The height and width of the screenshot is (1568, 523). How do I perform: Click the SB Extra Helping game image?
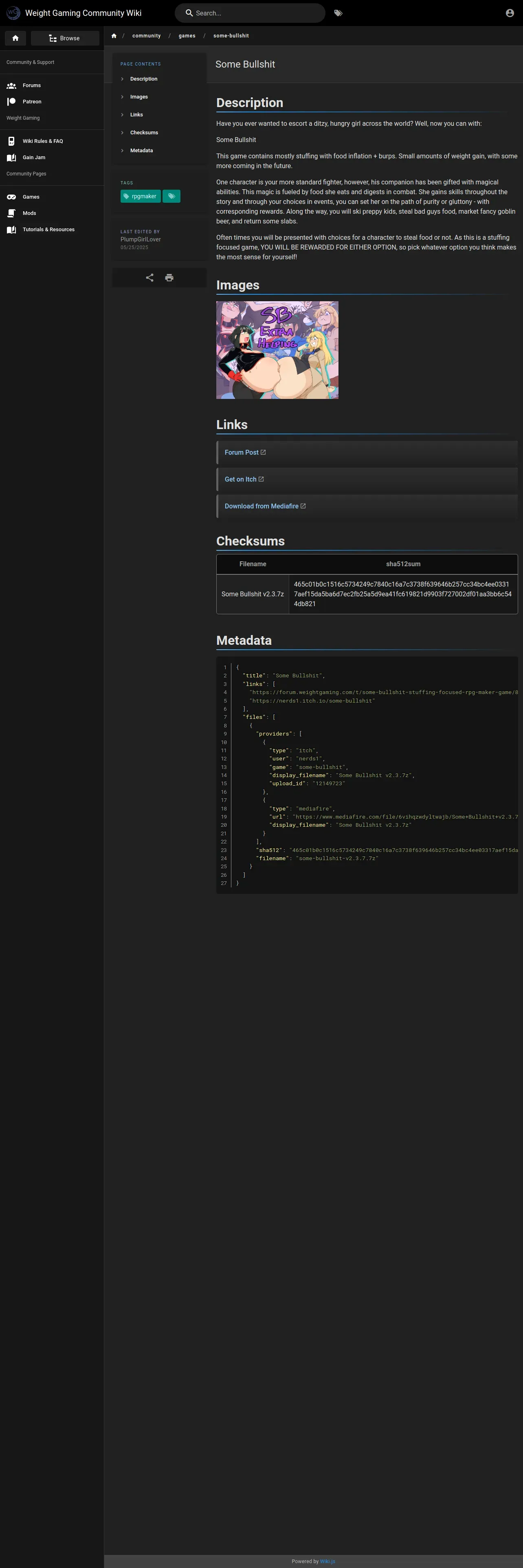(277, 350)
